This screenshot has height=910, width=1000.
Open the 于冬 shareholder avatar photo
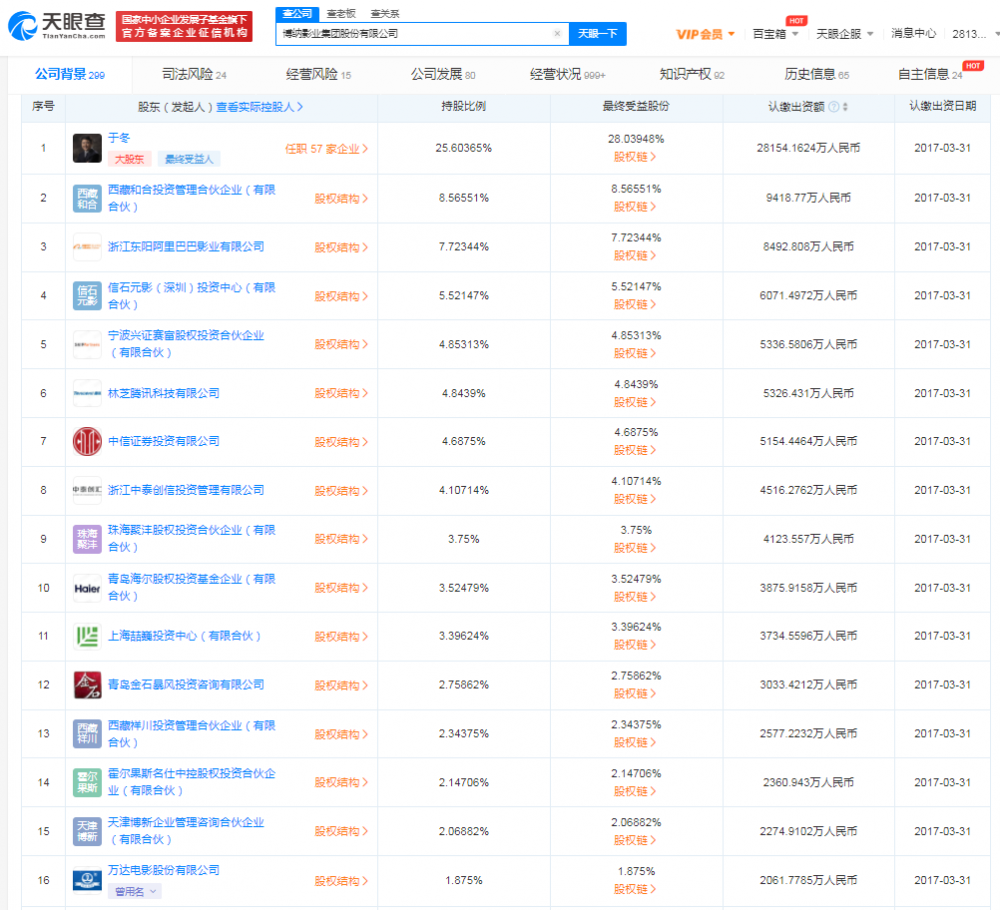pyautogui.click(x=87, y=148)
